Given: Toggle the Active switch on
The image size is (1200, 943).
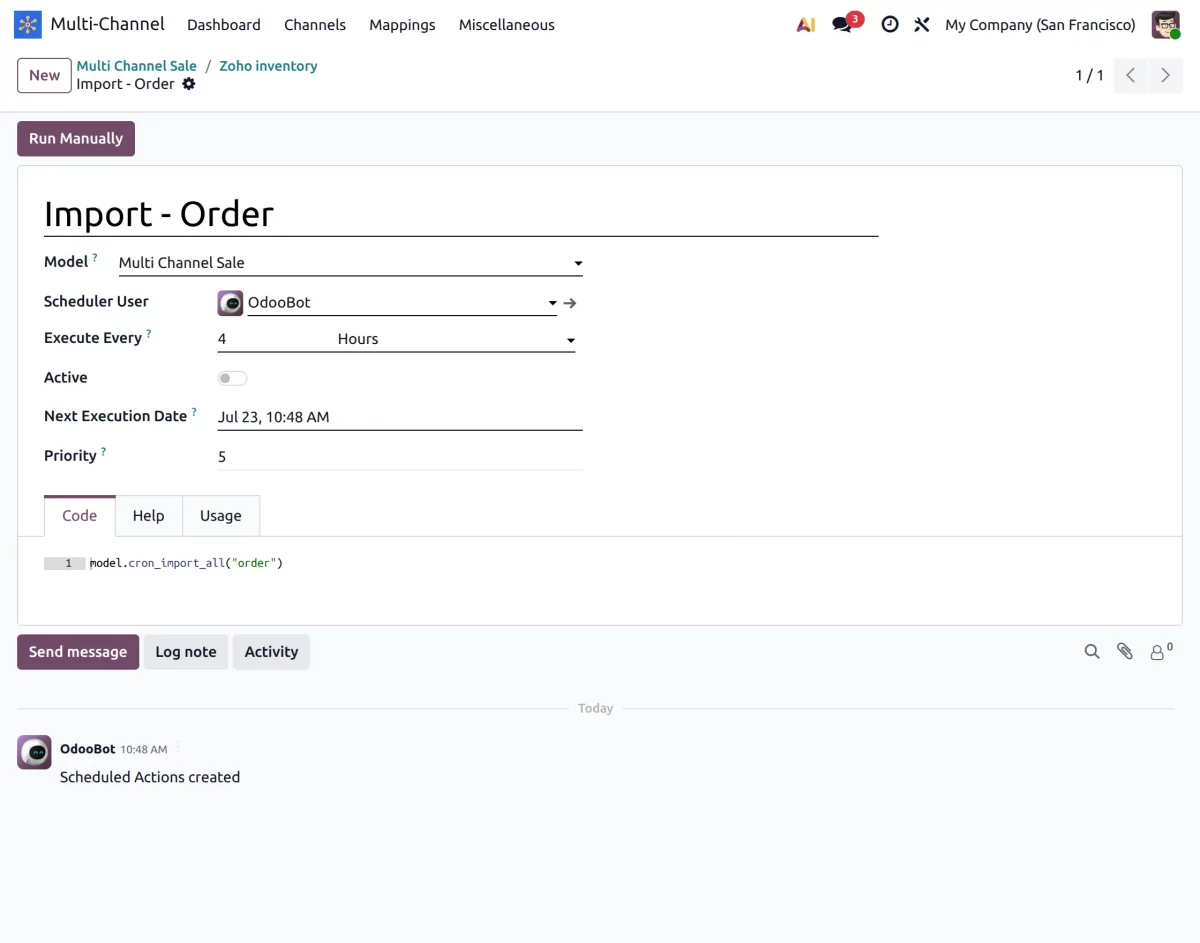Looking at the screenshot, I should point(232,378).
